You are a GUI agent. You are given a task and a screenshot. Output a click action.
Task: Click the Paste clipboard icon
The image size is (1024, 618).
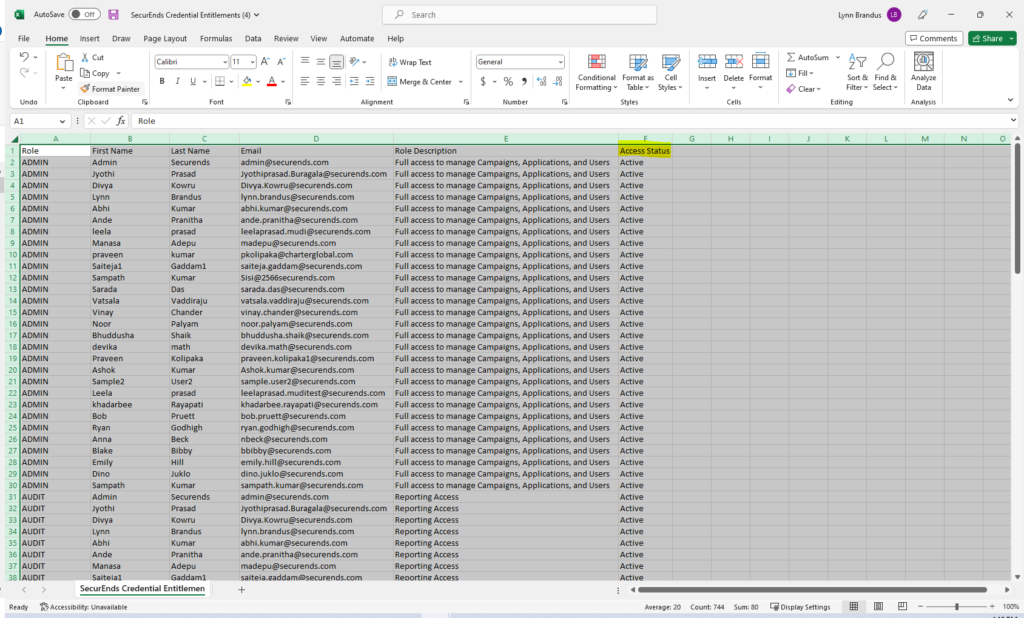point(63,63)
